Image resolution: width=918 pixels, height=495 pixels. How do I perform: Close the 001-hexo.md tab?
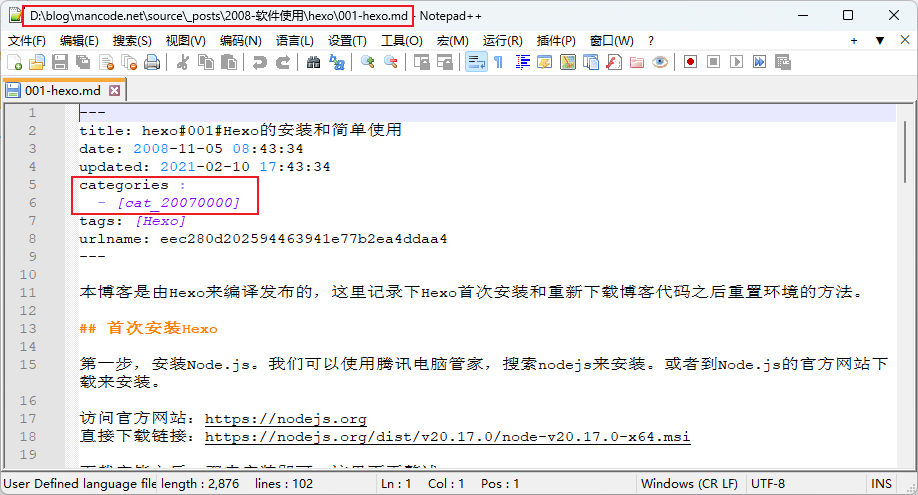pyautogui.click(x=114, y=90)
